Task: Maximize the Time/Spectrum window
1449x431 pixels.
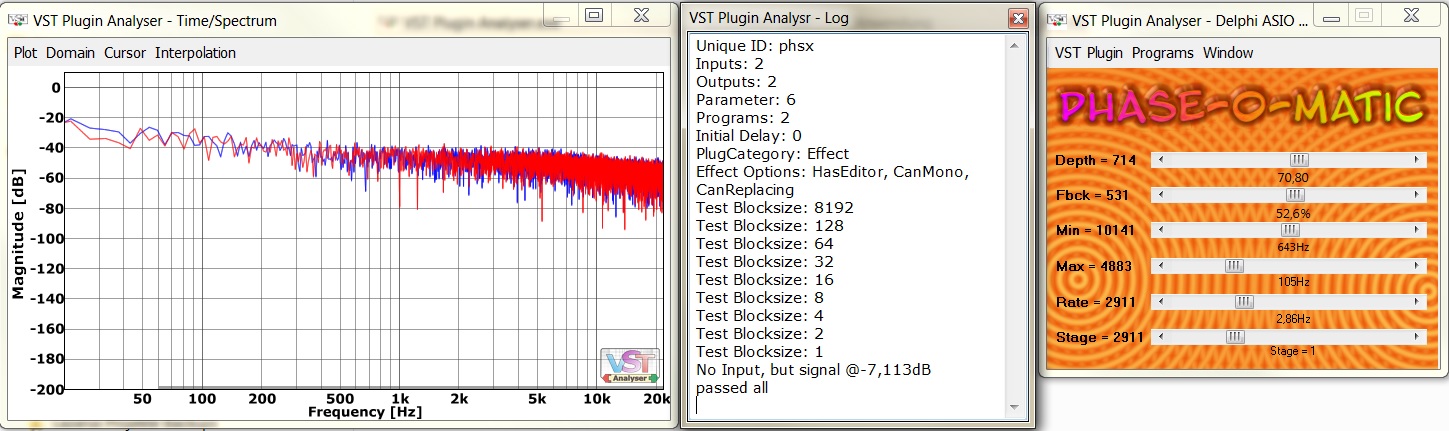Action: [594, 13]
